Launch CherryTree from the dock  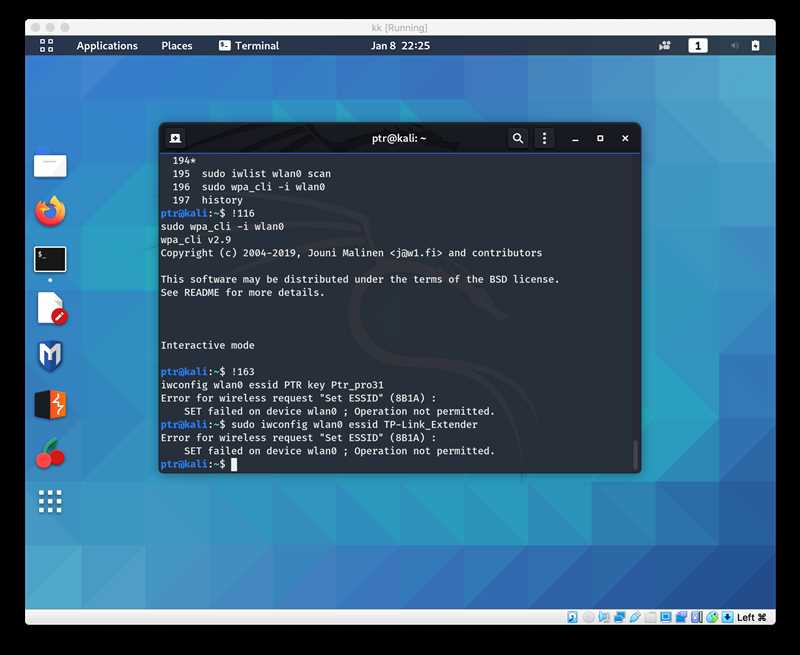49,454
